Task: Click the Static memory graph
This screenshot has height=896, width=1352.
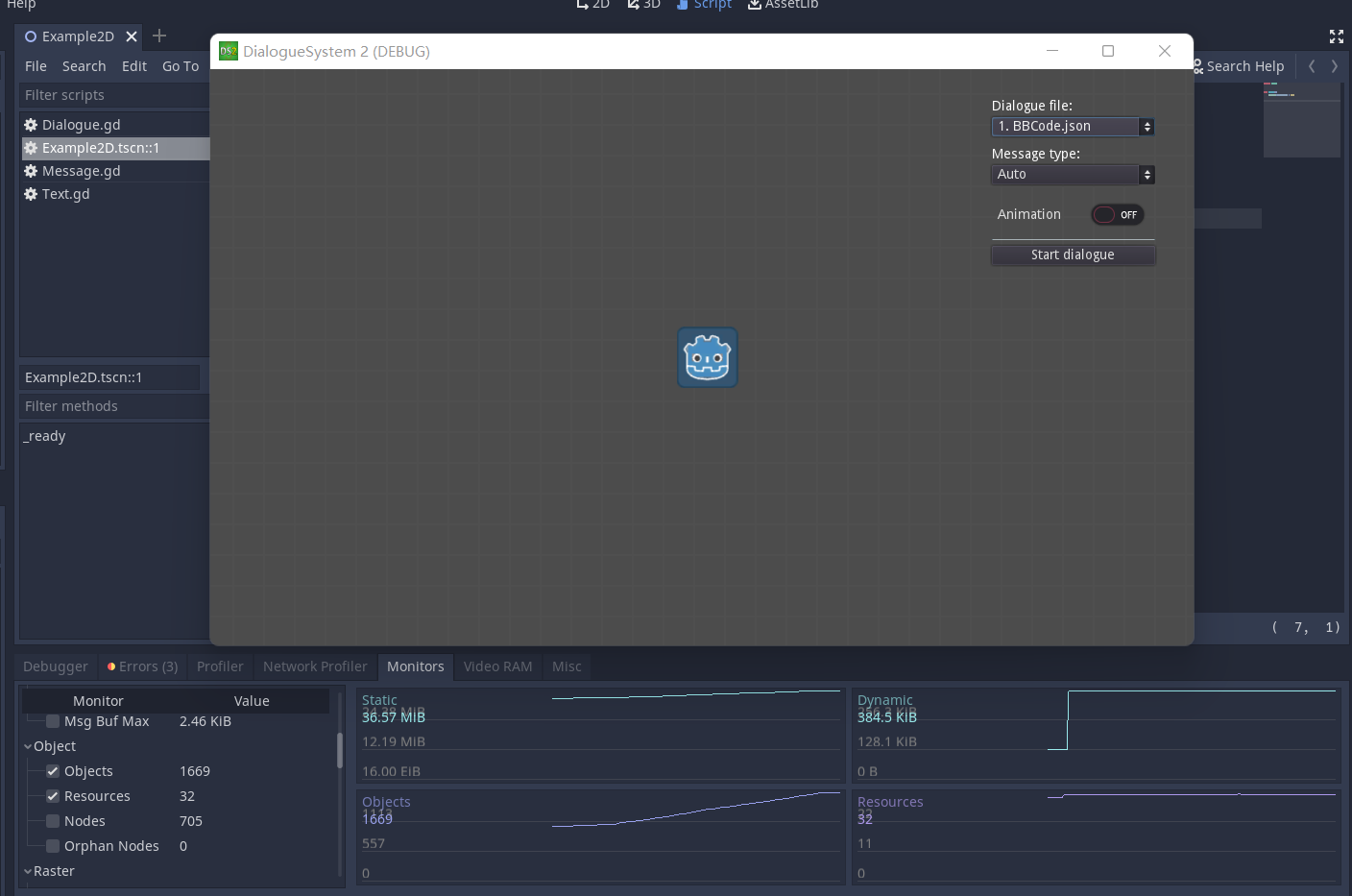Action: click(x=600, y=735)
